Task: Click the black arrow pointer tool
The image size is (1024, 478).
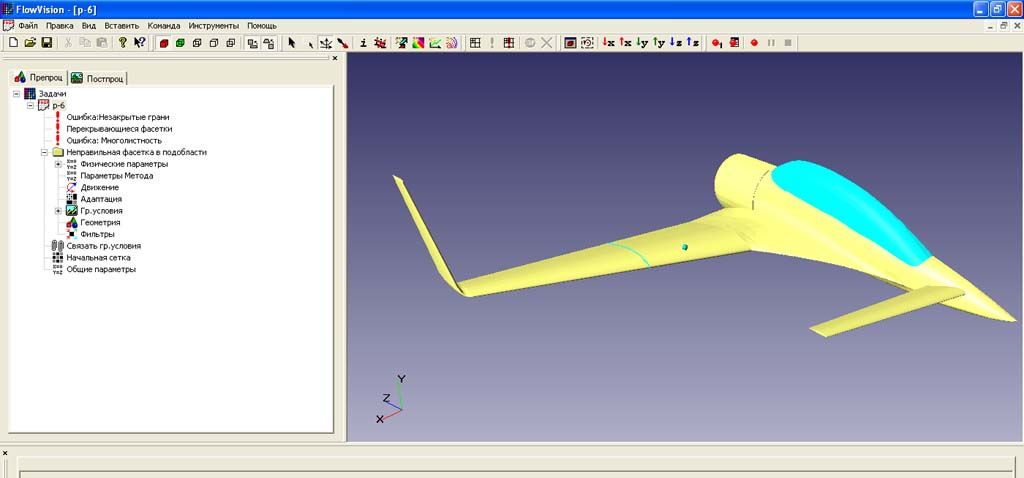Action: (x=292, y=43)
